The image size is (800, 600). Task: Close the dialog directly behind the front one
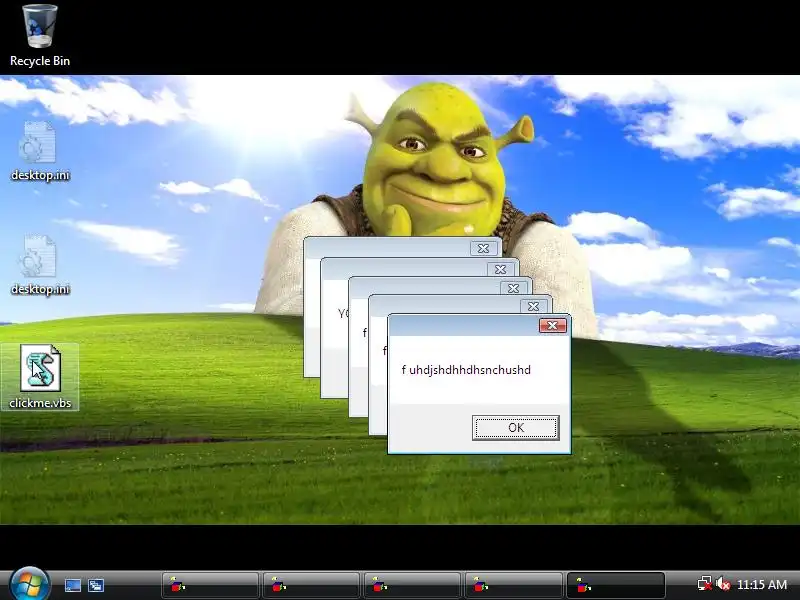tap(534, 306)
